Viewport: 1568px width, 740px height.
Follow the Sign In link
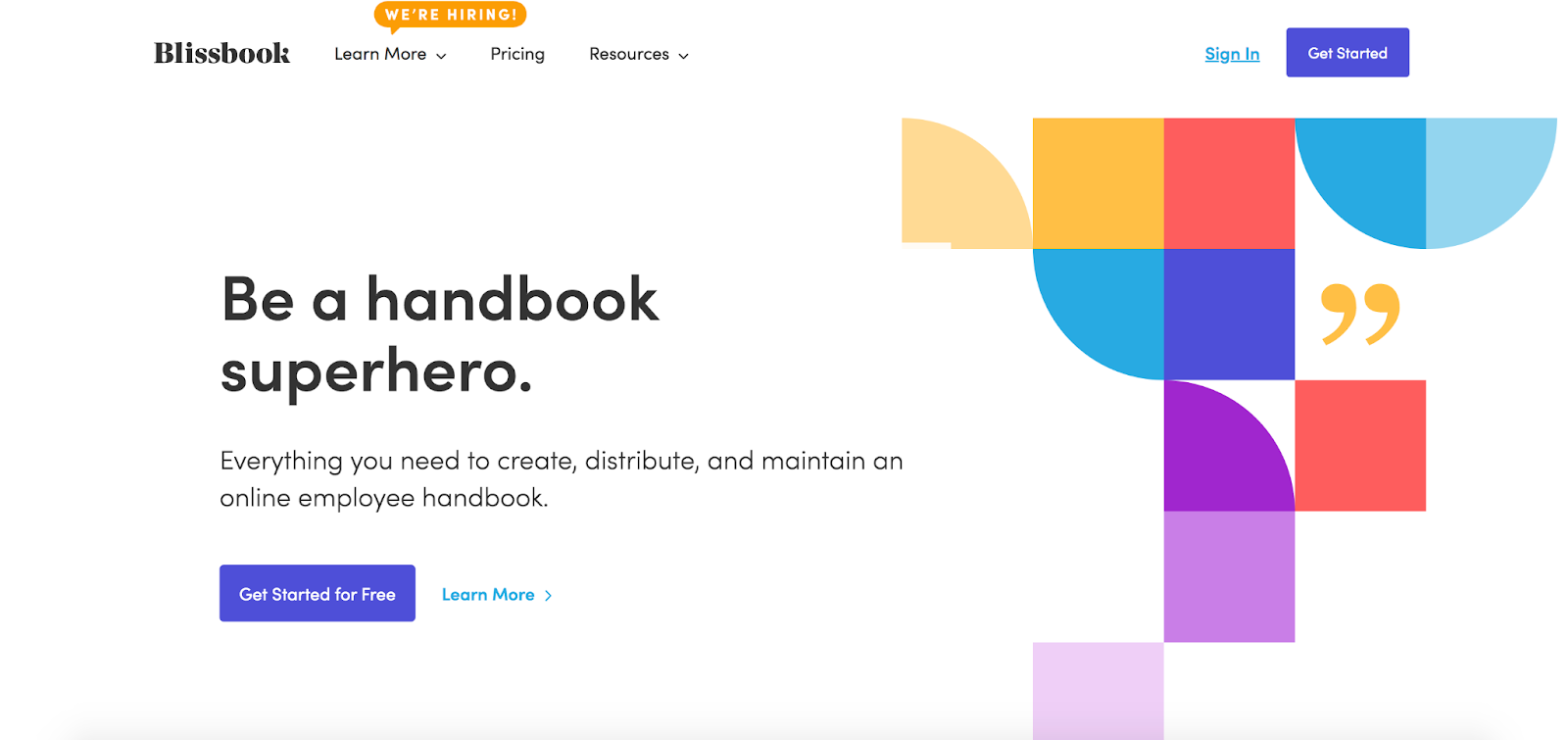coord(1232,54)
